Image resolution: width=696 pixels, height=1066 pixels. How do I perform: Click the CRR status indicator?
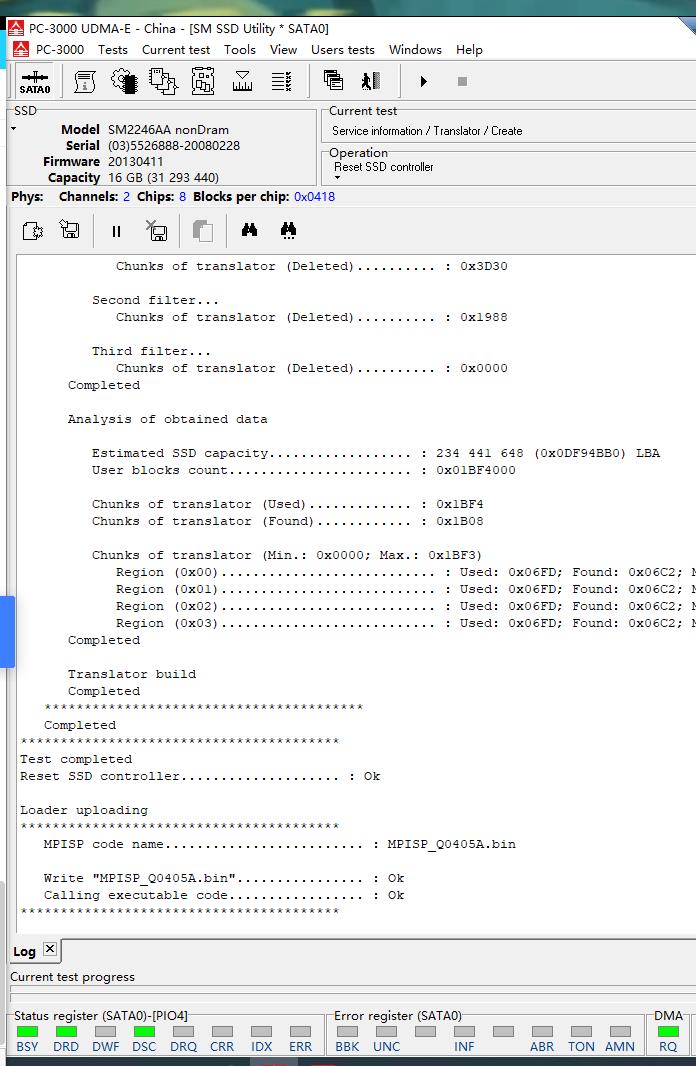click(x=222, y=1031)
